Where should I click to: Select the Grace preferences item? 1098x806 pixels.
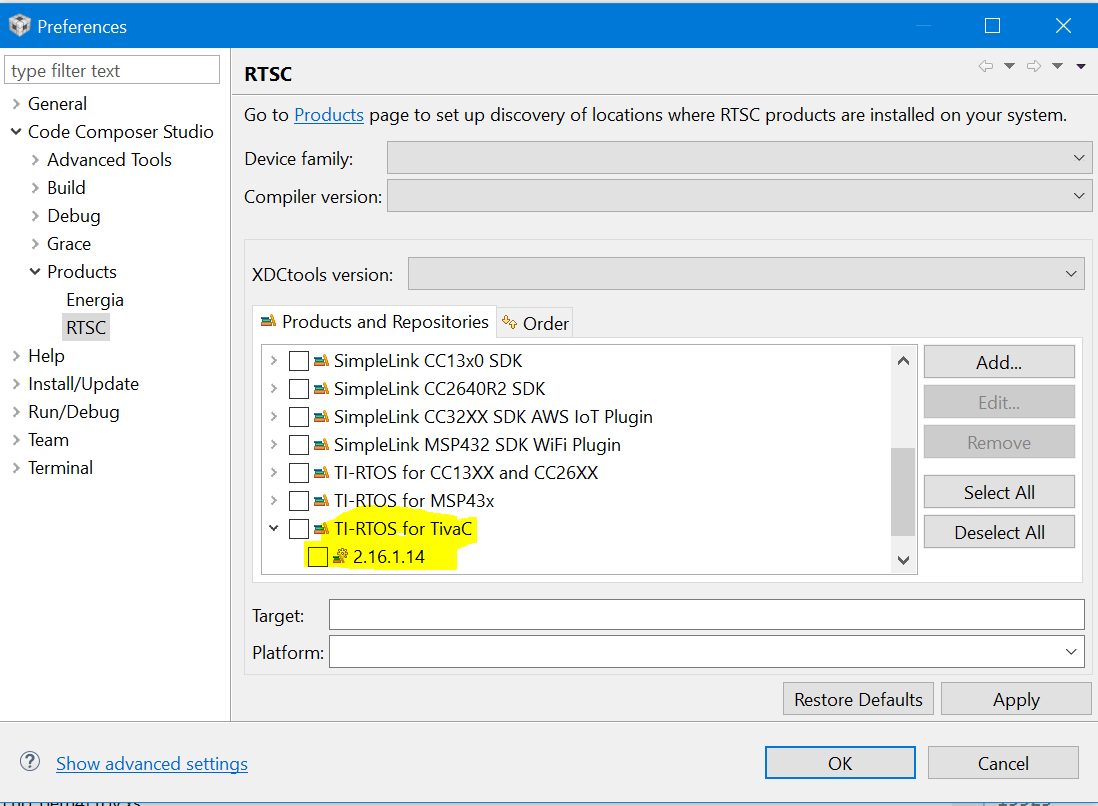(x=69, y=244)
